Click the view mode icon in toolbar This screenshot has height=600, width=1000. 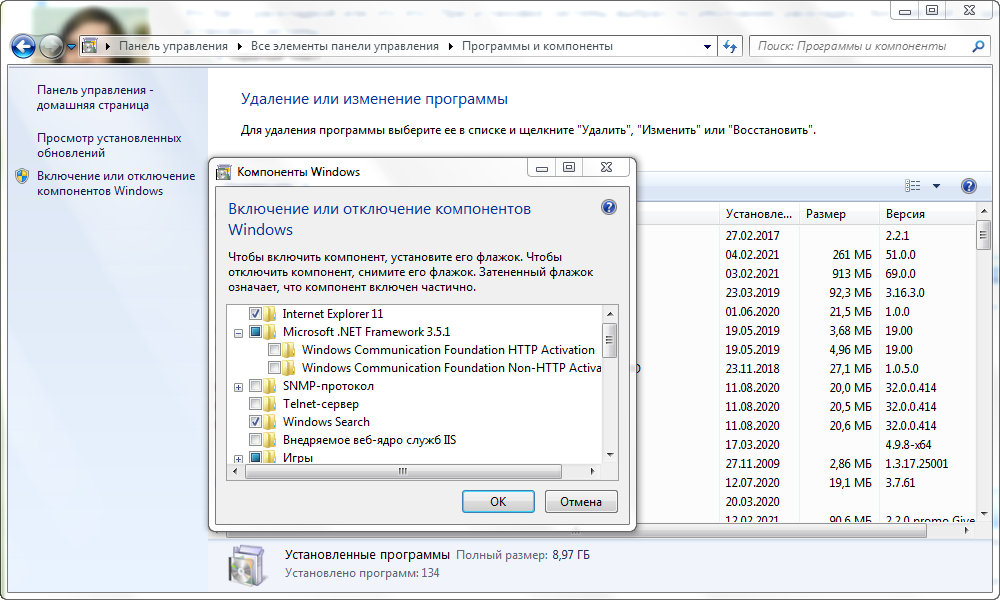click(913, 186)
